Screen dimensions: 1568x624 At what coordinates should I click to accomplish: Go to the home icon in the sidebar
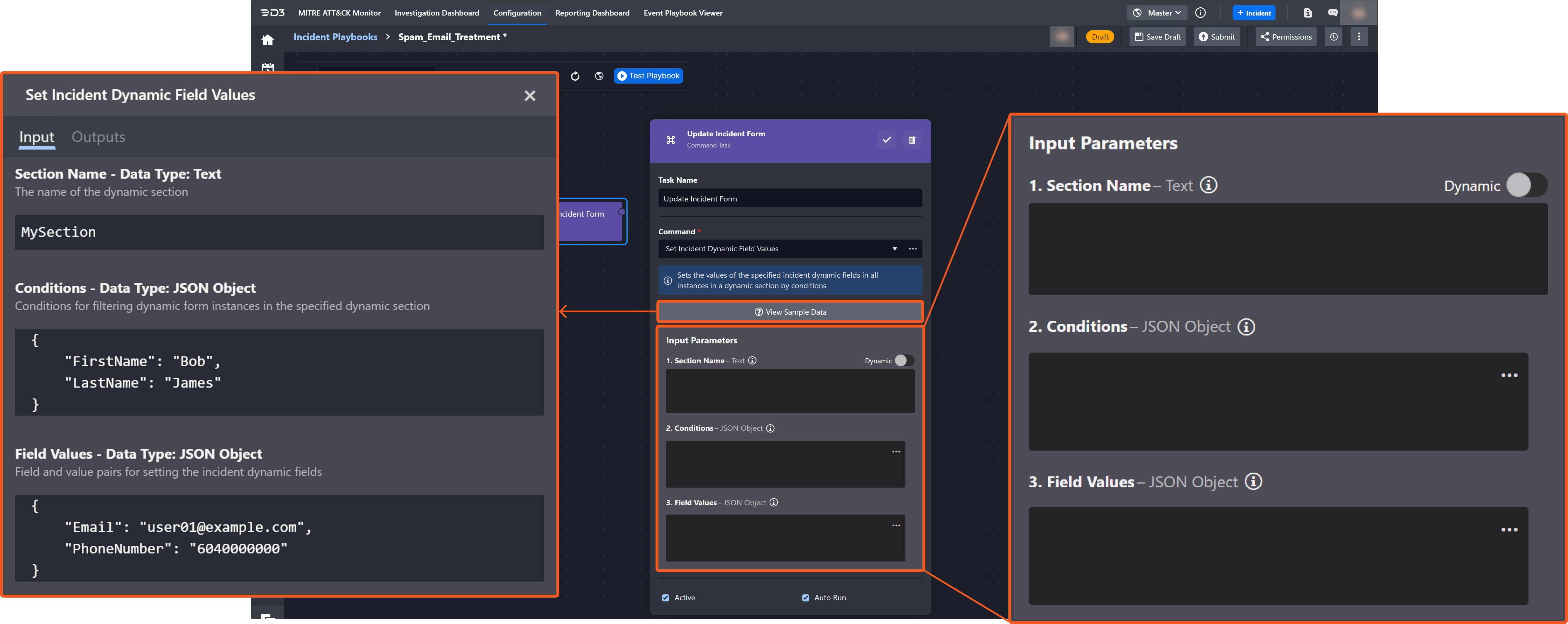[x=268, y=40]
